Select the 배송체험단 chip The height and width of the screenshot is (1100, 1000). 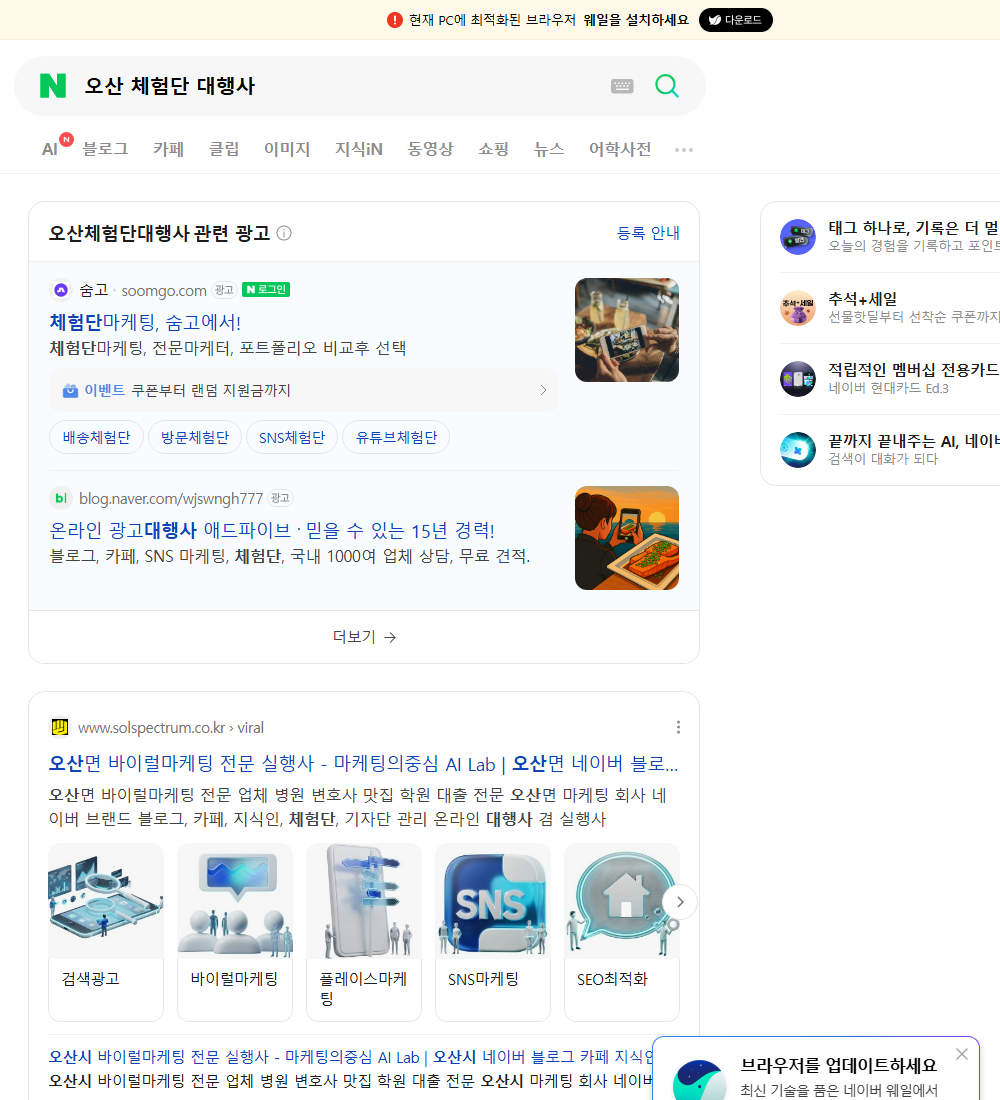pos(96,438)
